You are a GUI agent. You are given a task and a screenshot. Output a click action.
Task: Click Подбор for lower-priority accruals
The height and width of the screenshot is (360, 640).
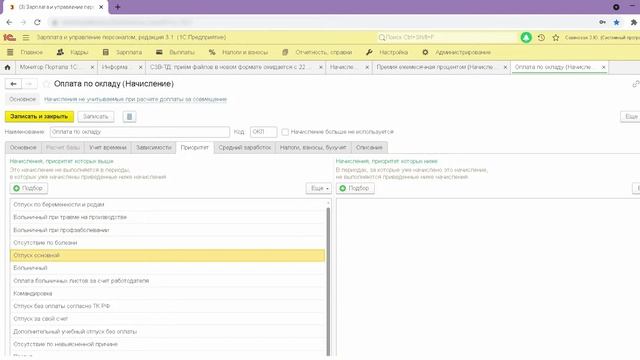[x=355, y=188]
